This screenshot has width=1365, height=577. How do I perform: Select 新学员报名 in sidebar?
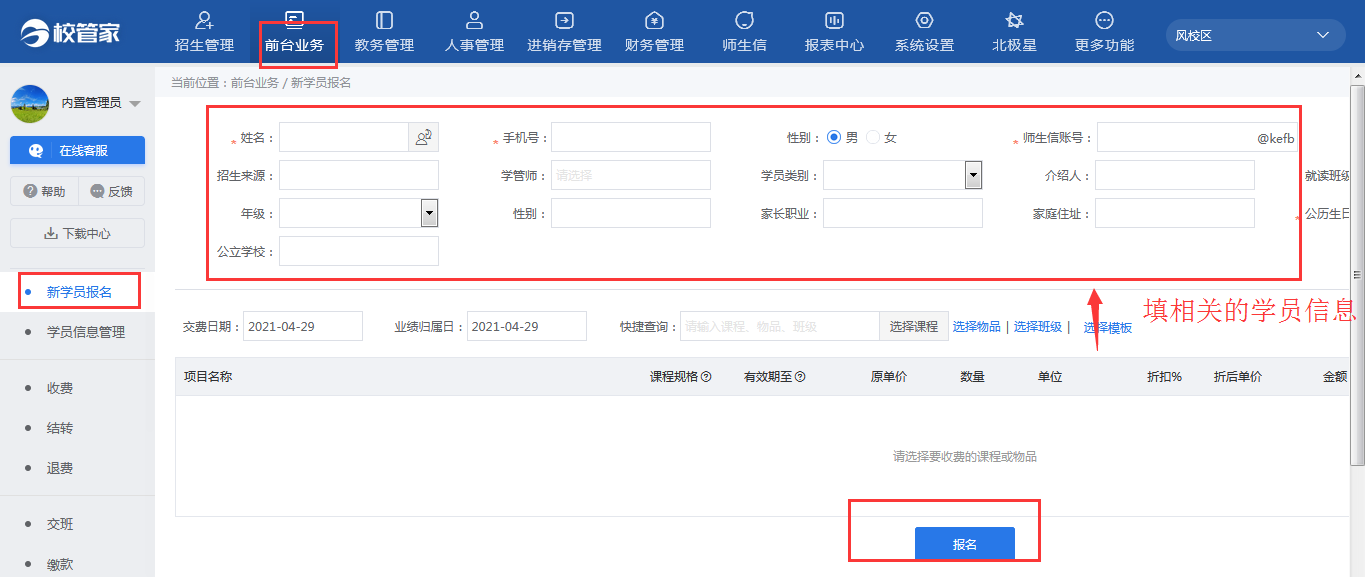coord(79,292)
